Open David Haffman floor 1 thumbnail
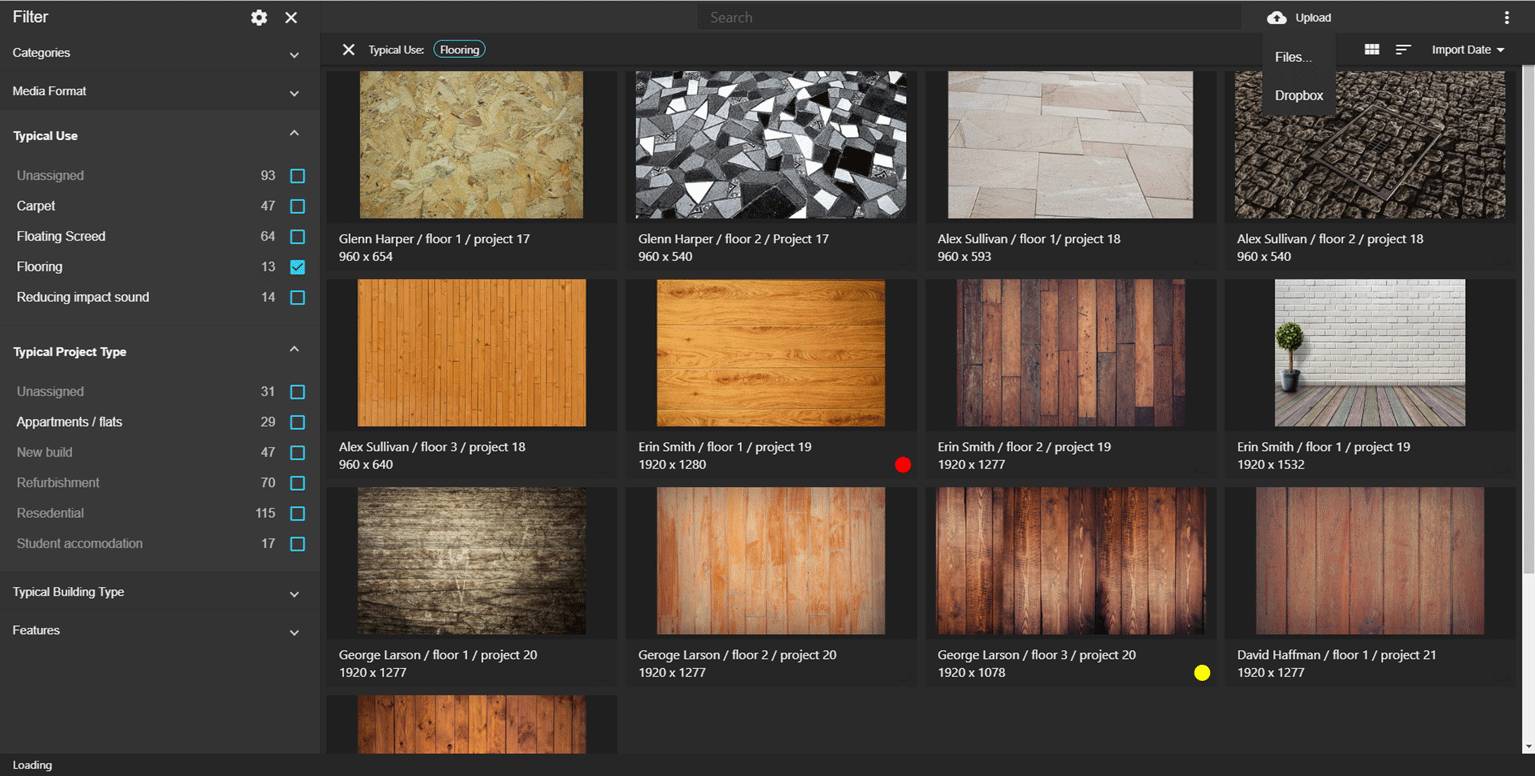The image size is (1535, 776). [1370, 561]
